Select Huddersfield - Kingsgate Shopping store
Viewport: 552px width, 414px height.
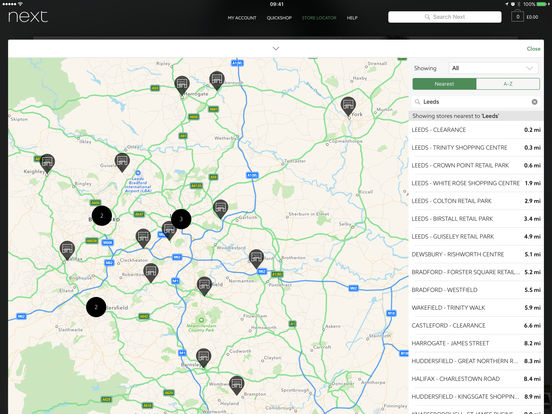pos(476,396)
